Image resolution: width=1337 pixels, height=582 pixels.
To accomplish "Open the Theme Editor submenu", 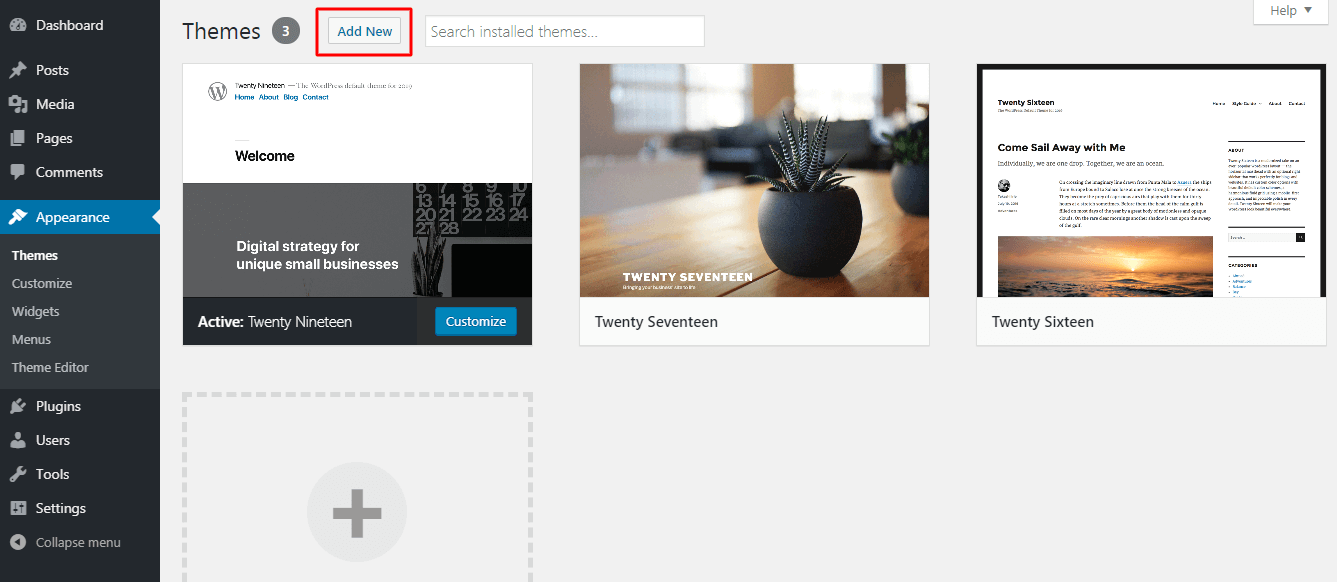I will (x=50, y=367).
